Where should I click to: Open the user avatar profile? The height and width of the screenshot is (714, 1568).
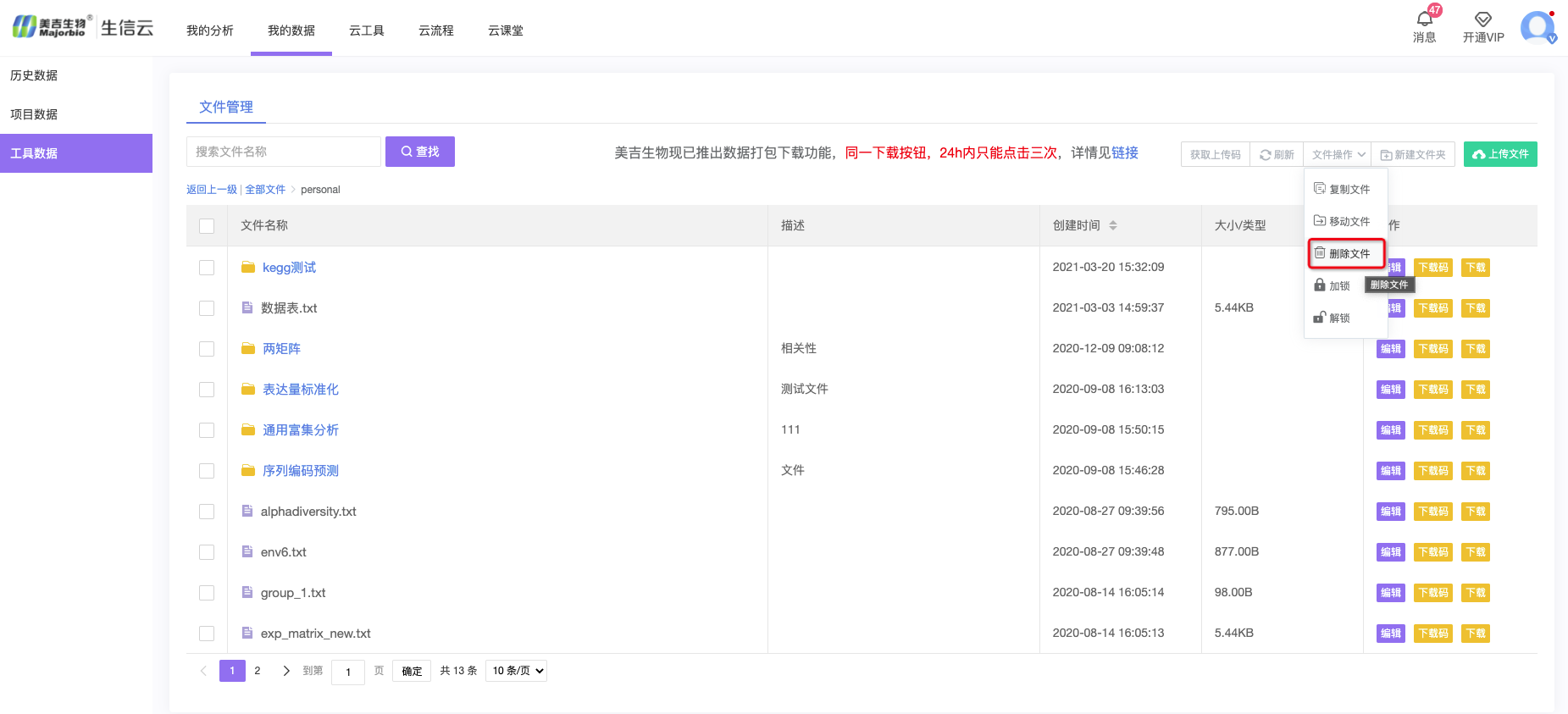[x=1538, y=27]
